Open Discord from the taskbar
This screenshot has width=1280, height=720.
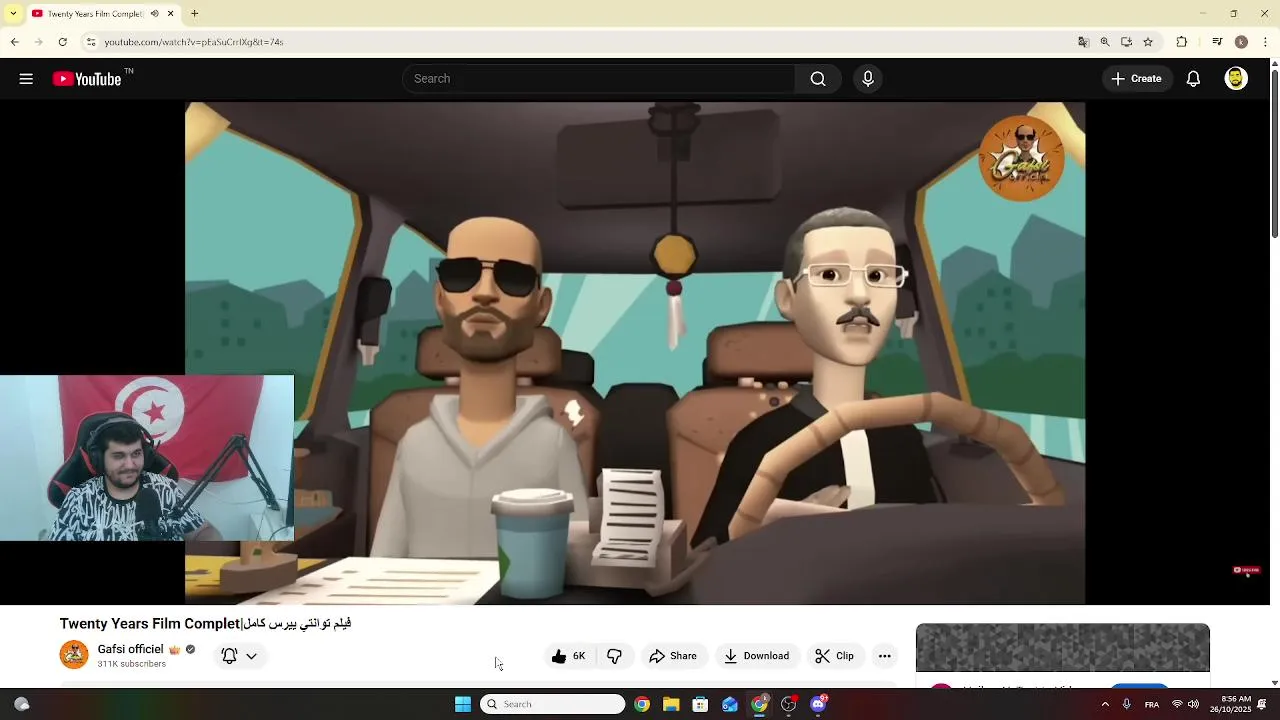click(819, 704)
